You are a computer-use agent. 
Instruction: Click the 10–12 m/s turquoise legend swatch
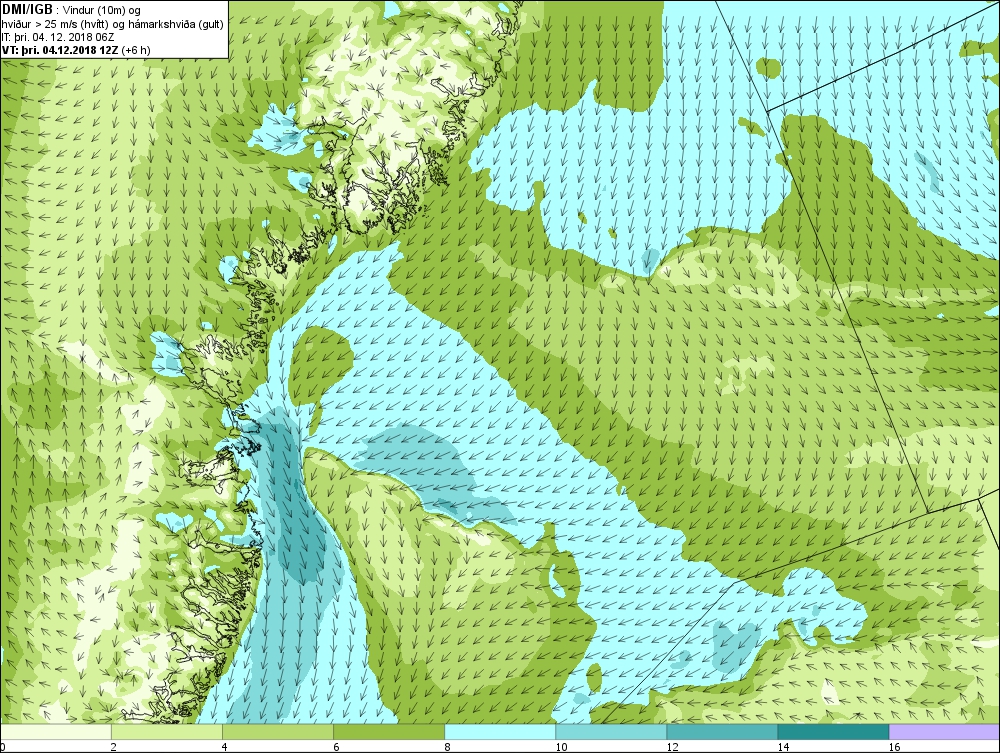click(611, 732)
